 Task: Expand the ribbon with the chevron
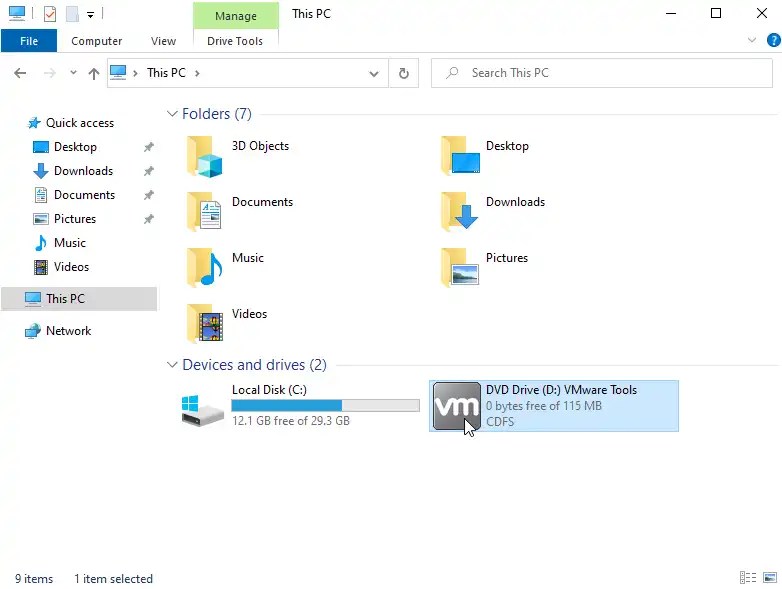pos(752,40)
